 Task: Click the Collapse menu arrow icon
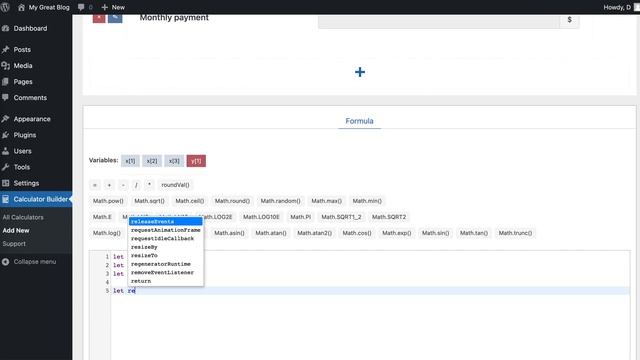6,262
